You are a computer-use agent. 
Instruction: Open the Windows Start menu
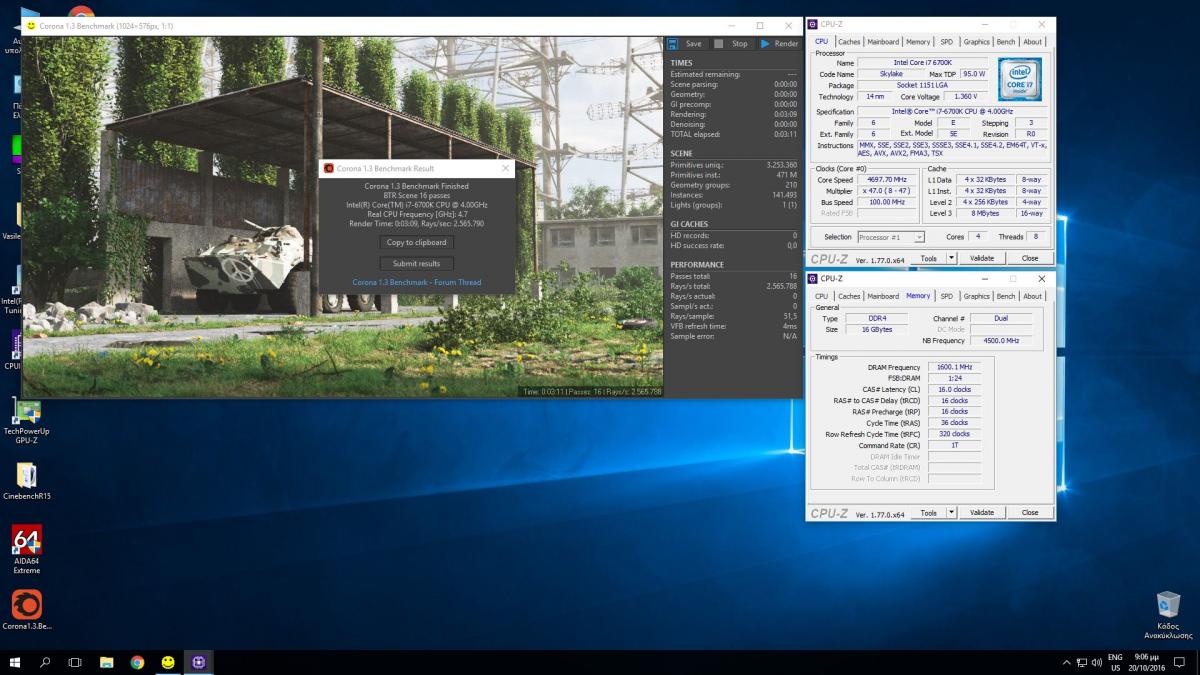click(15, 662)
